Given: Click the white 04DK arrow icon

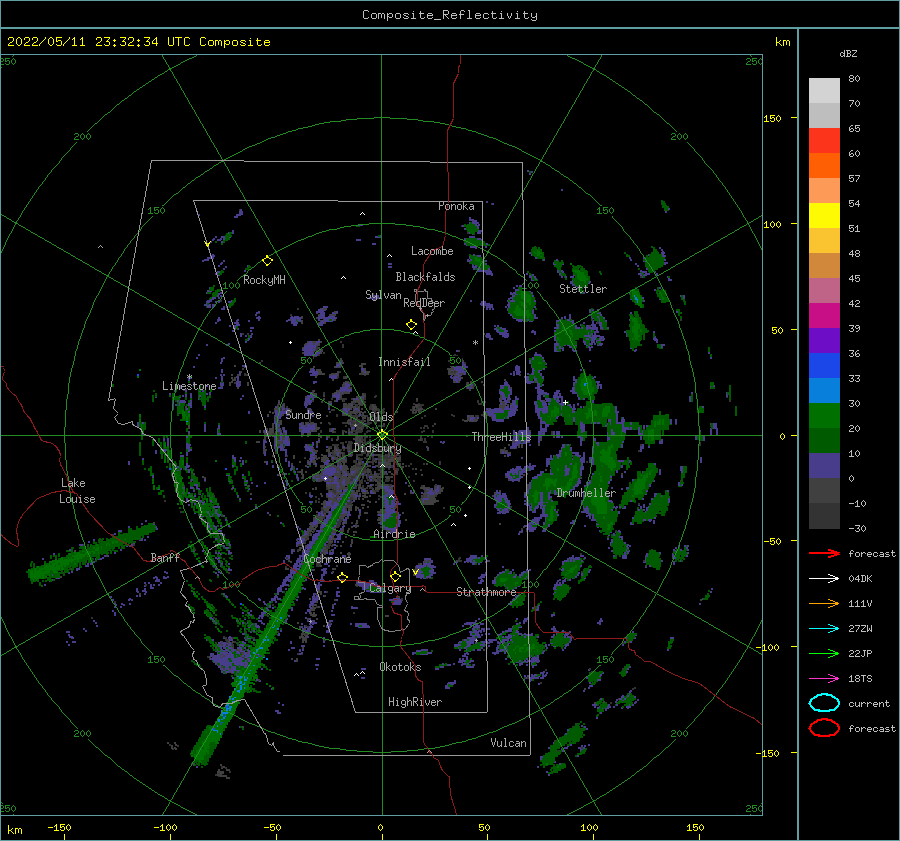Looking at the screenshot, I should pos(824,579).
